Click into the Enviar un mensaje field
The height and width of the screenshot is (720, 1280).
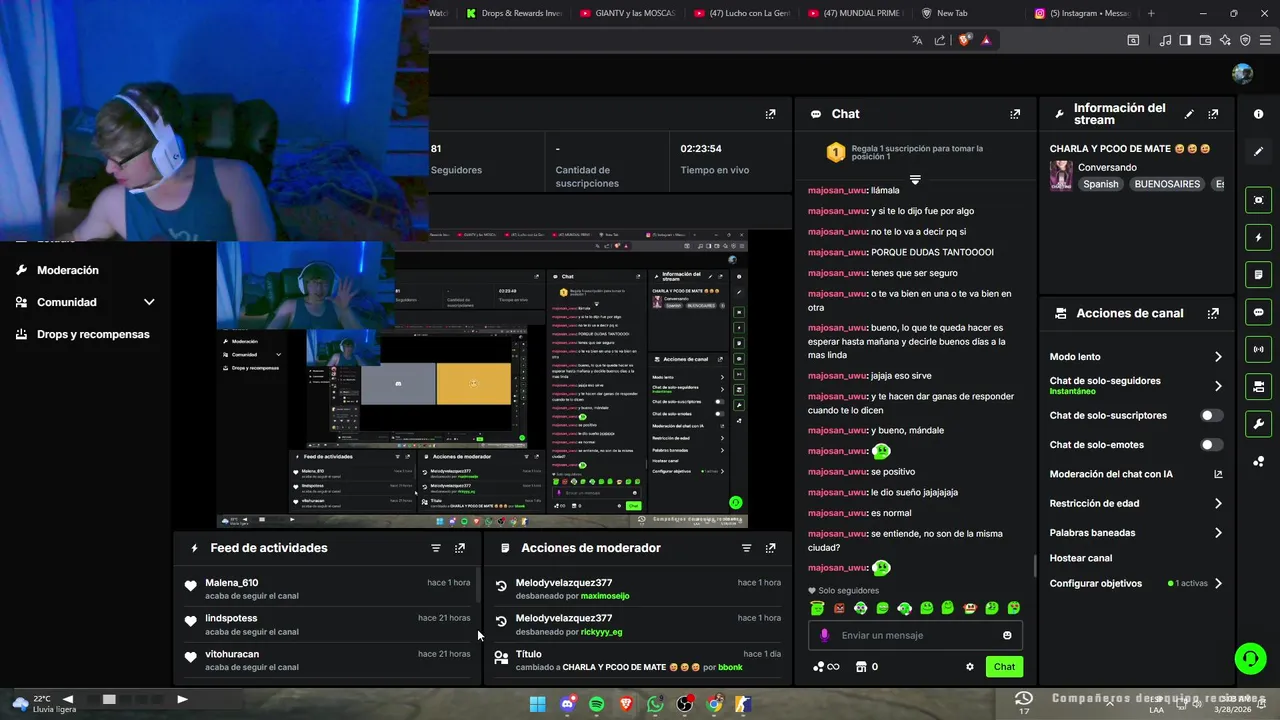pos(915,635)
